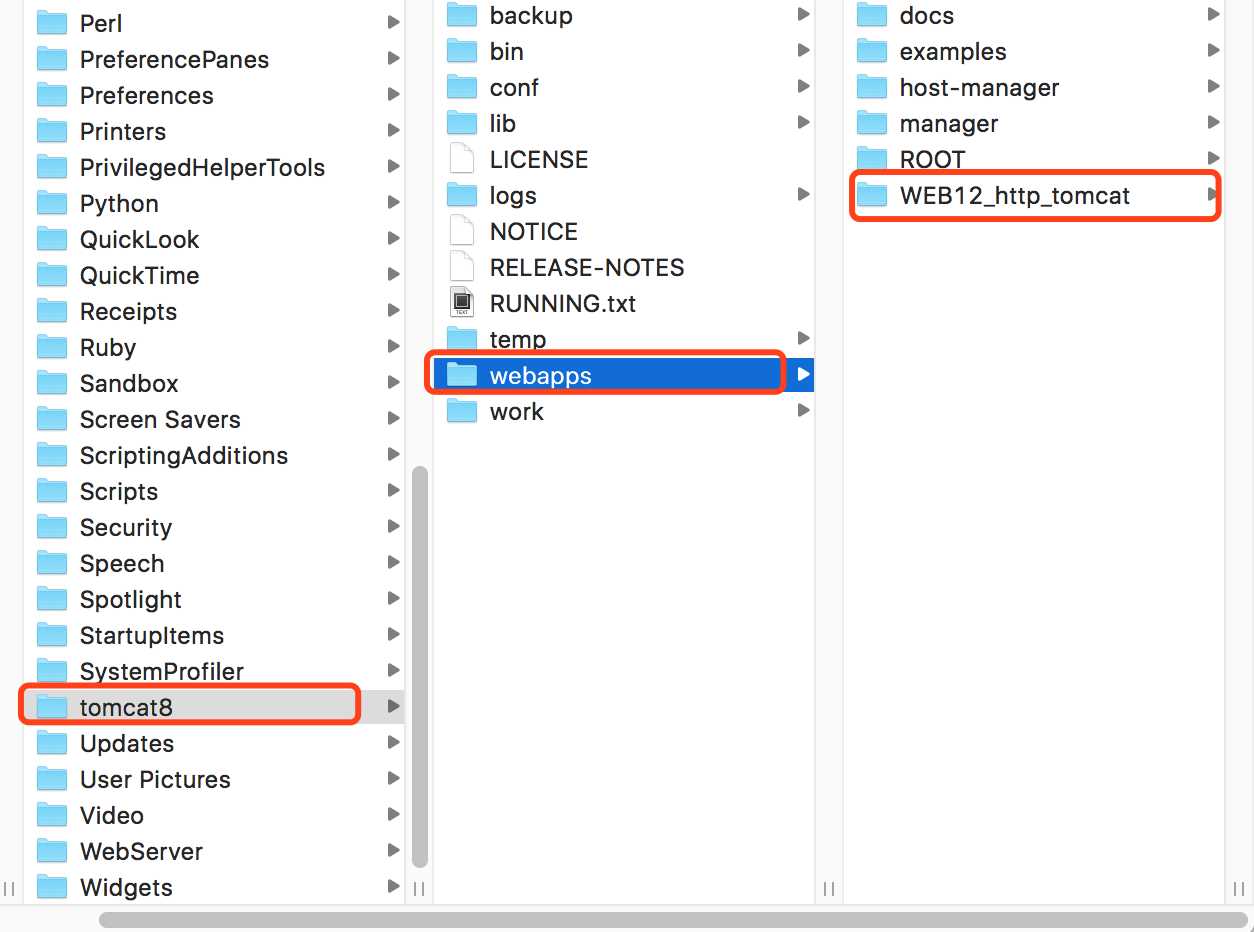This screenshot has width=1254, height=932.
Task: Select the lib folder name
Action: 503,123
